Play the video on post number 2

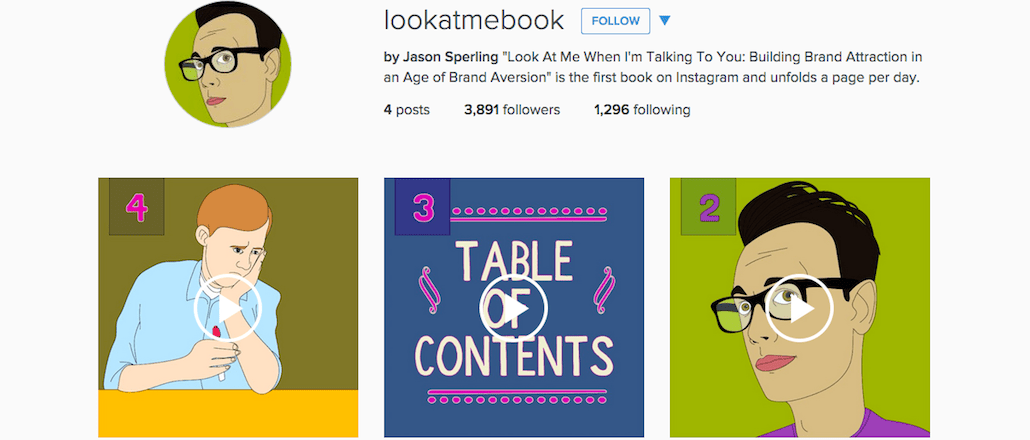click(x=800, y=308)
